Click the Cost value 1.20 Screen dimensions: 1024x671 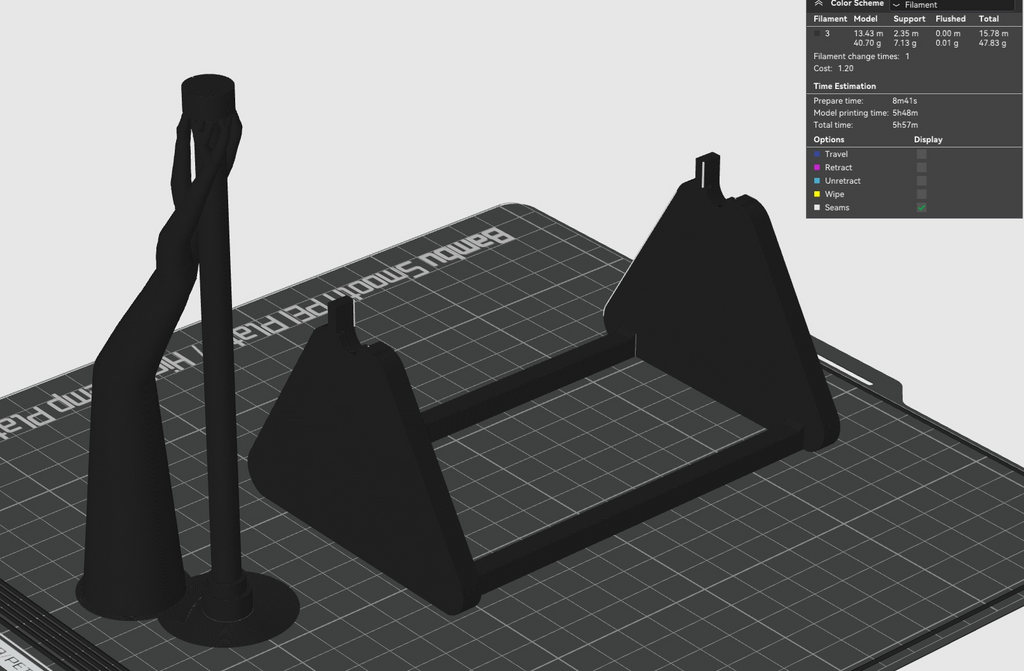(846, 68)
